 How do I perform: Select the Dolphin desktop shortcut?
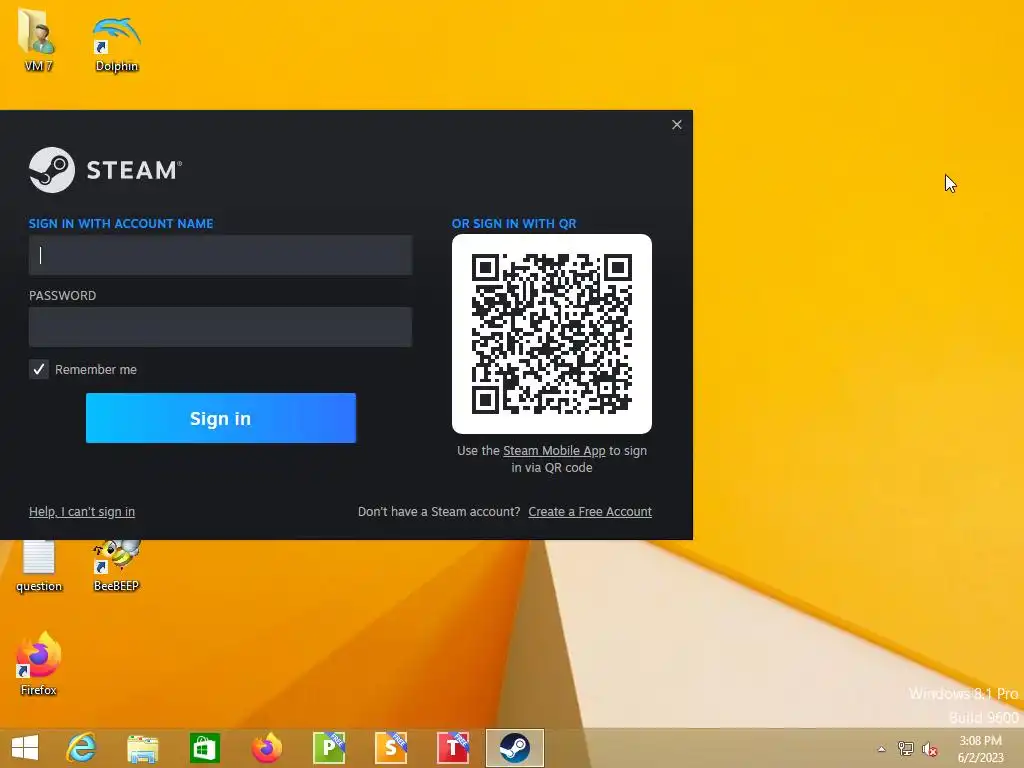[x=116, y=44]
